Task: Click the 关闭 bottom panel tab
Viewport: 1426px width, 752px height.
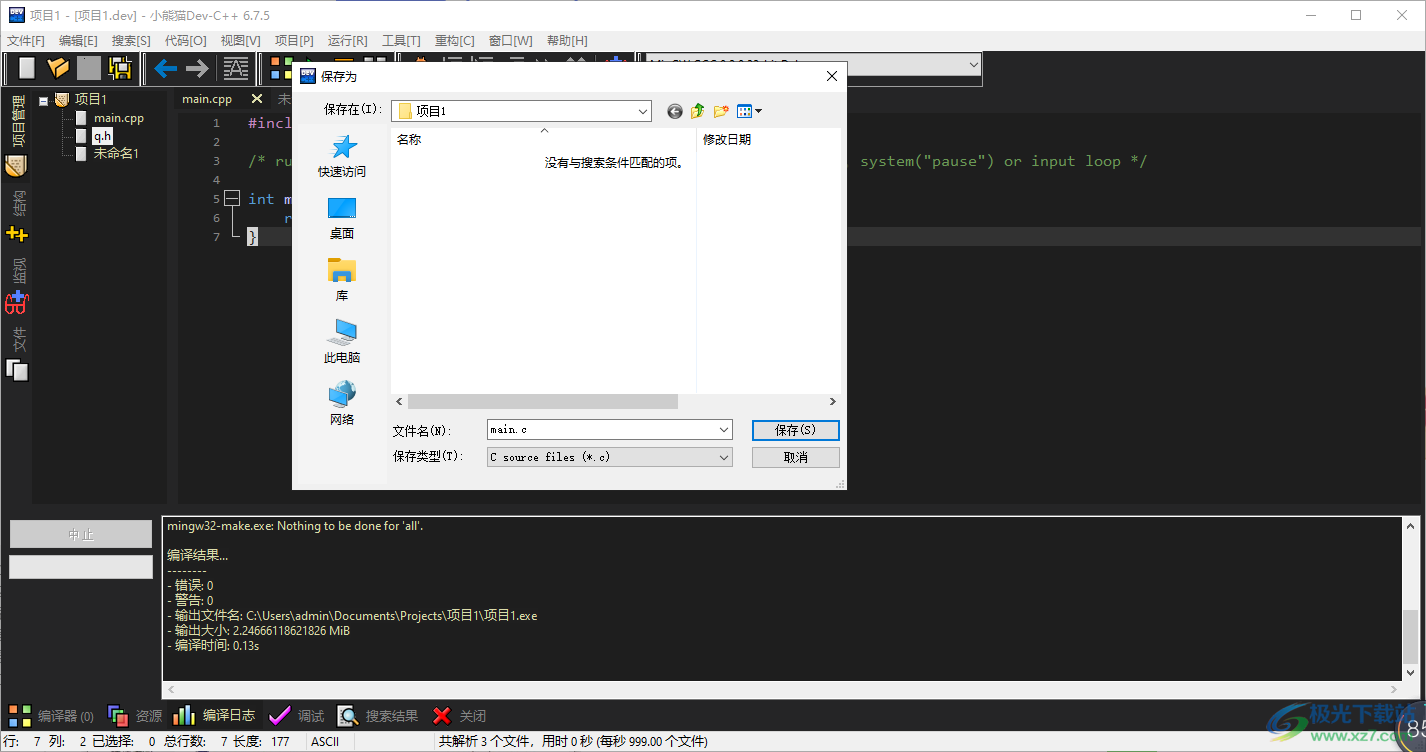Action: coord(459,716)
